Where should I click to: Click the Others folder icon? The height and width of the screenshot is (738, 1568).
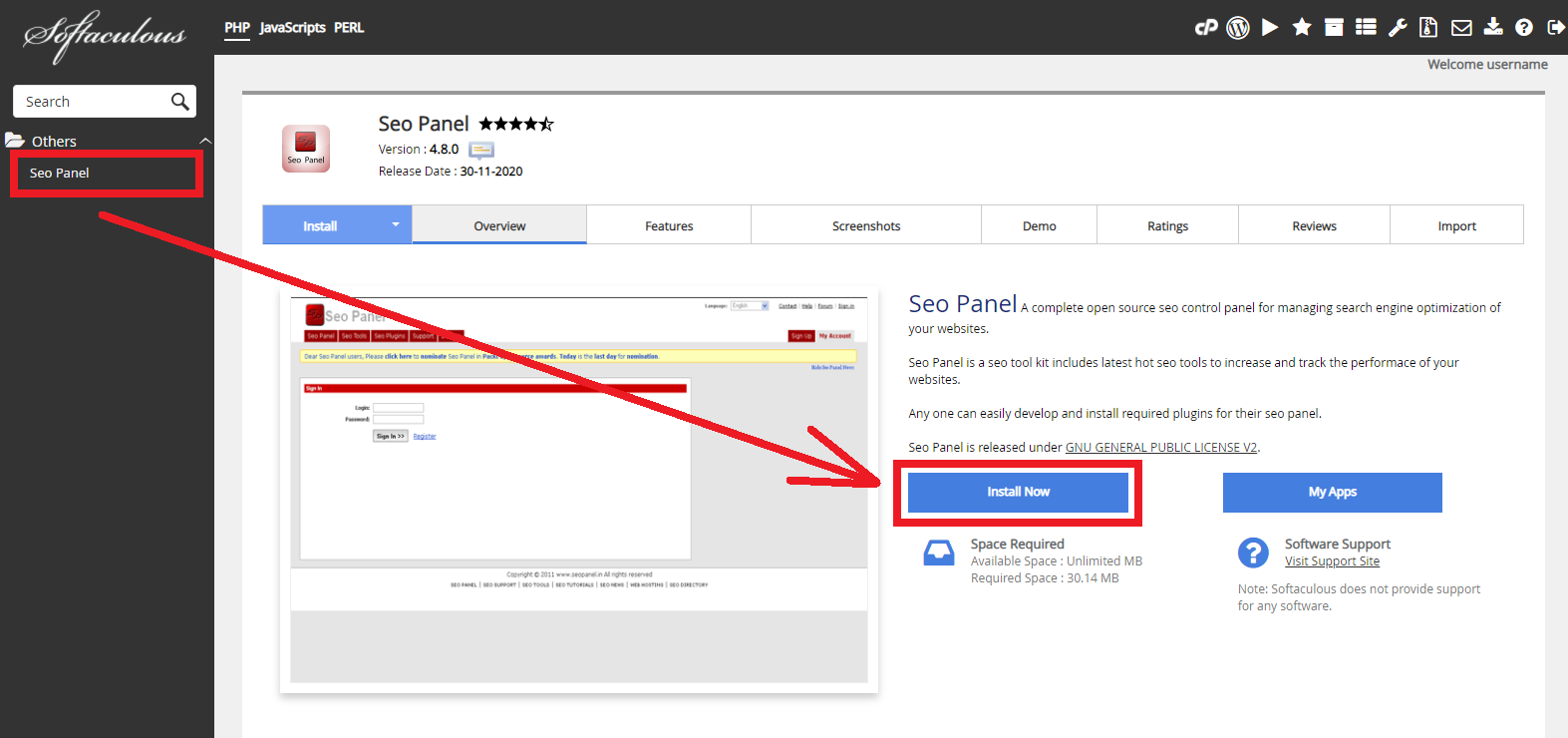(15, 141)
